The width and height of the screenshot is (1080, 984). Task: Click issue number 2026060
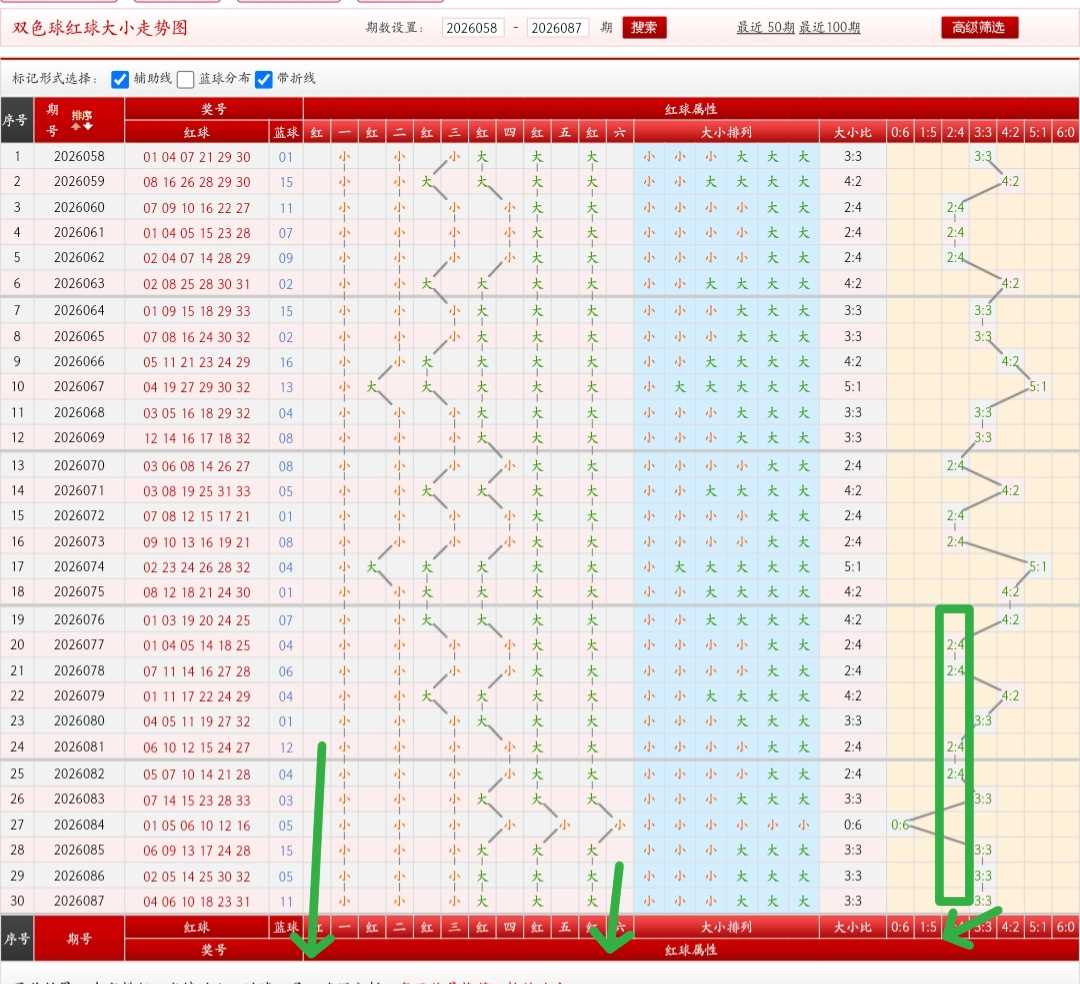79,207
